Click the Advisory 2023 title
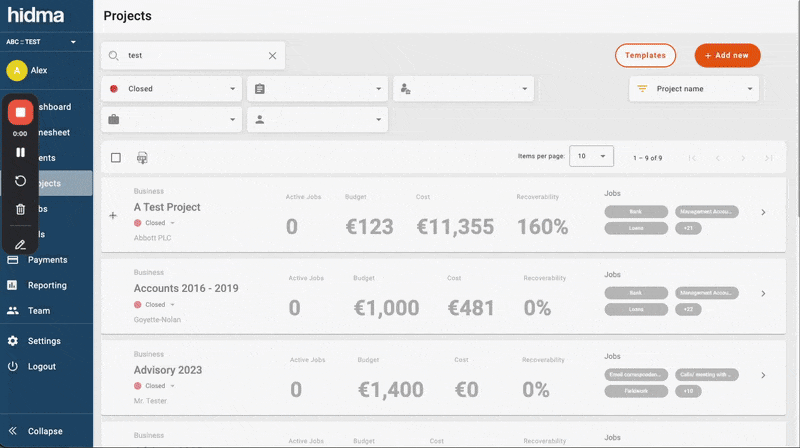Screen dimensions: 800x448 tap(167, 370)
